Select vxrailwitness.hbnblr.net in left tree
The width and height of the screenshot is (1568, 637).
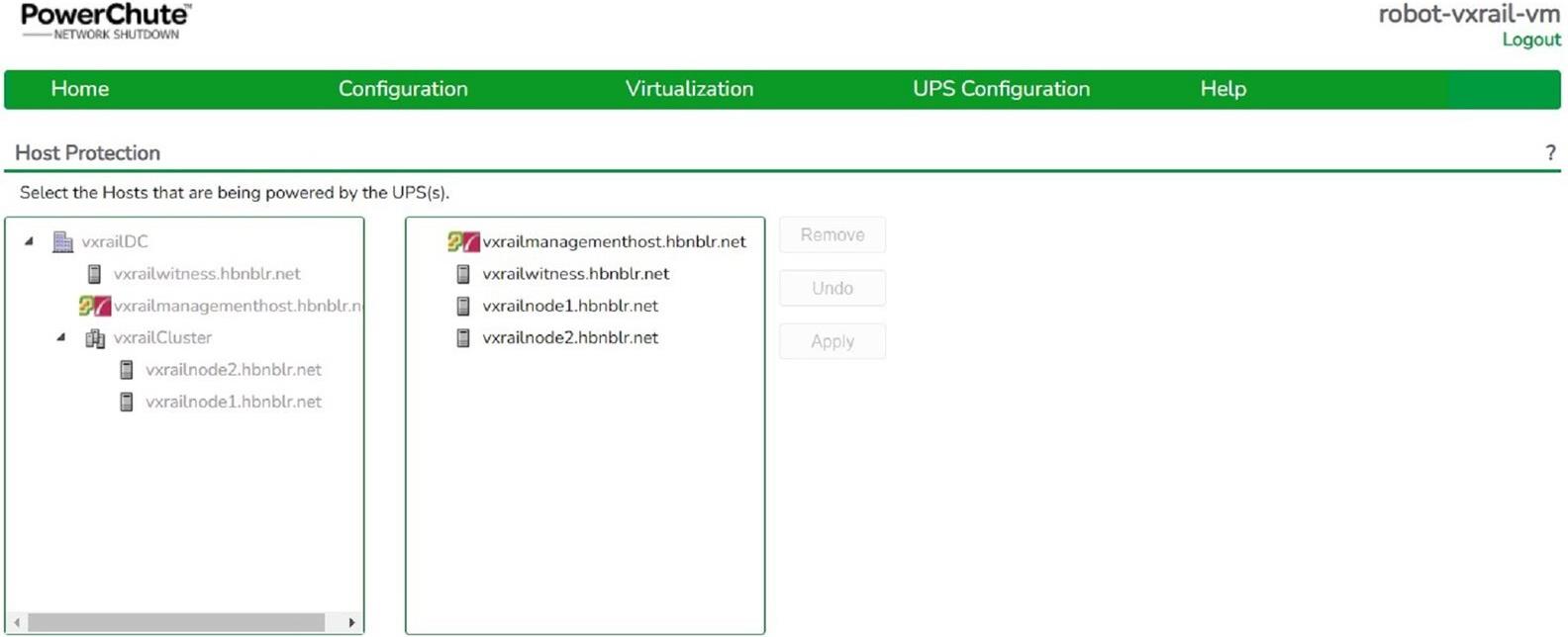pos(207,274)
